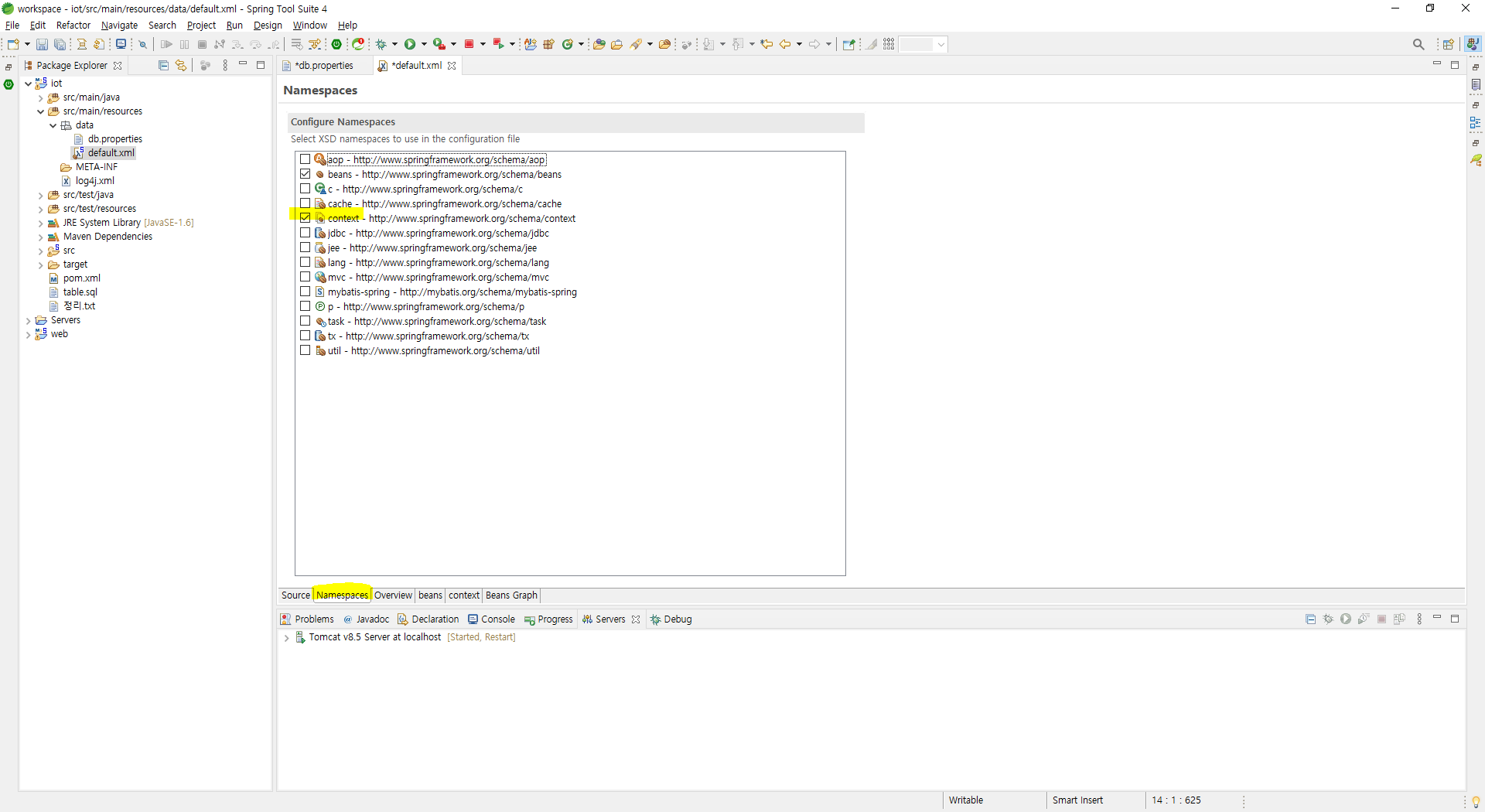
Task: Click the Search magnifier icon in the toolbar
Action: [1418, 44]
